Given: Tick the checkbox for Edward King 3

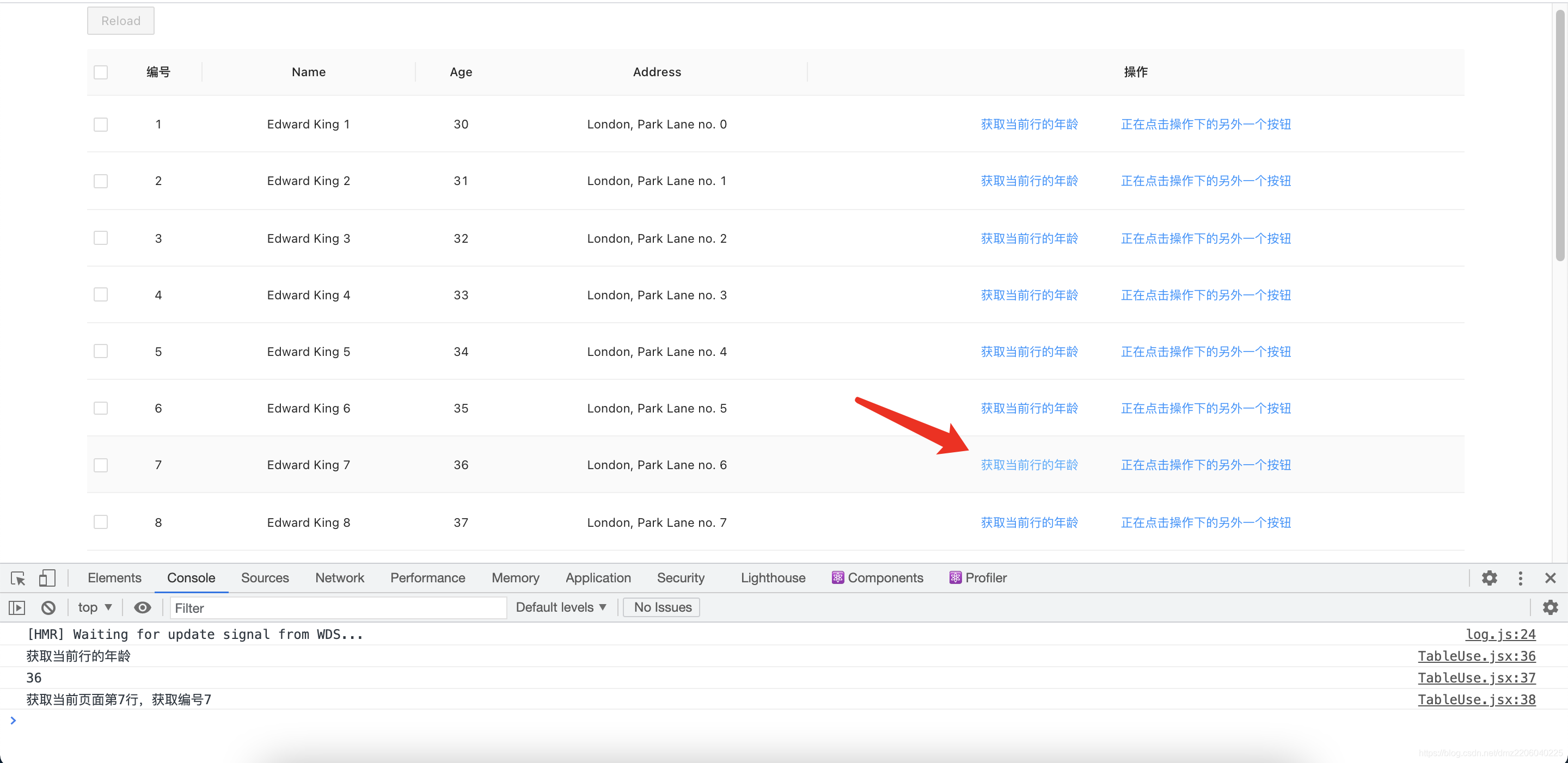Looking at the screenshot, I should coord(101,238).
